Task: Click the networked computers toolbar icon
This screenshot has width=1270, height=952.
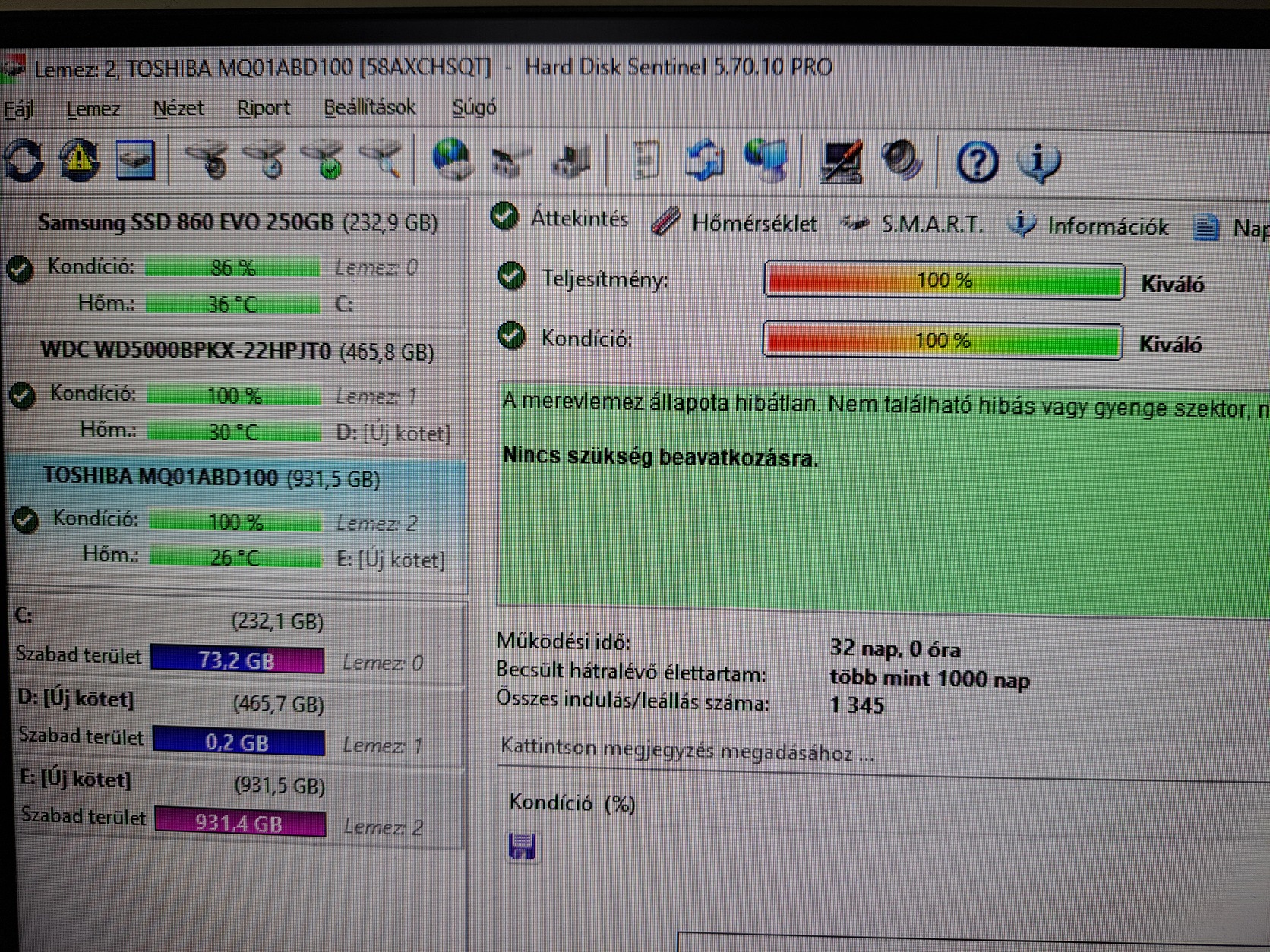Action: (x=766, y=161)
